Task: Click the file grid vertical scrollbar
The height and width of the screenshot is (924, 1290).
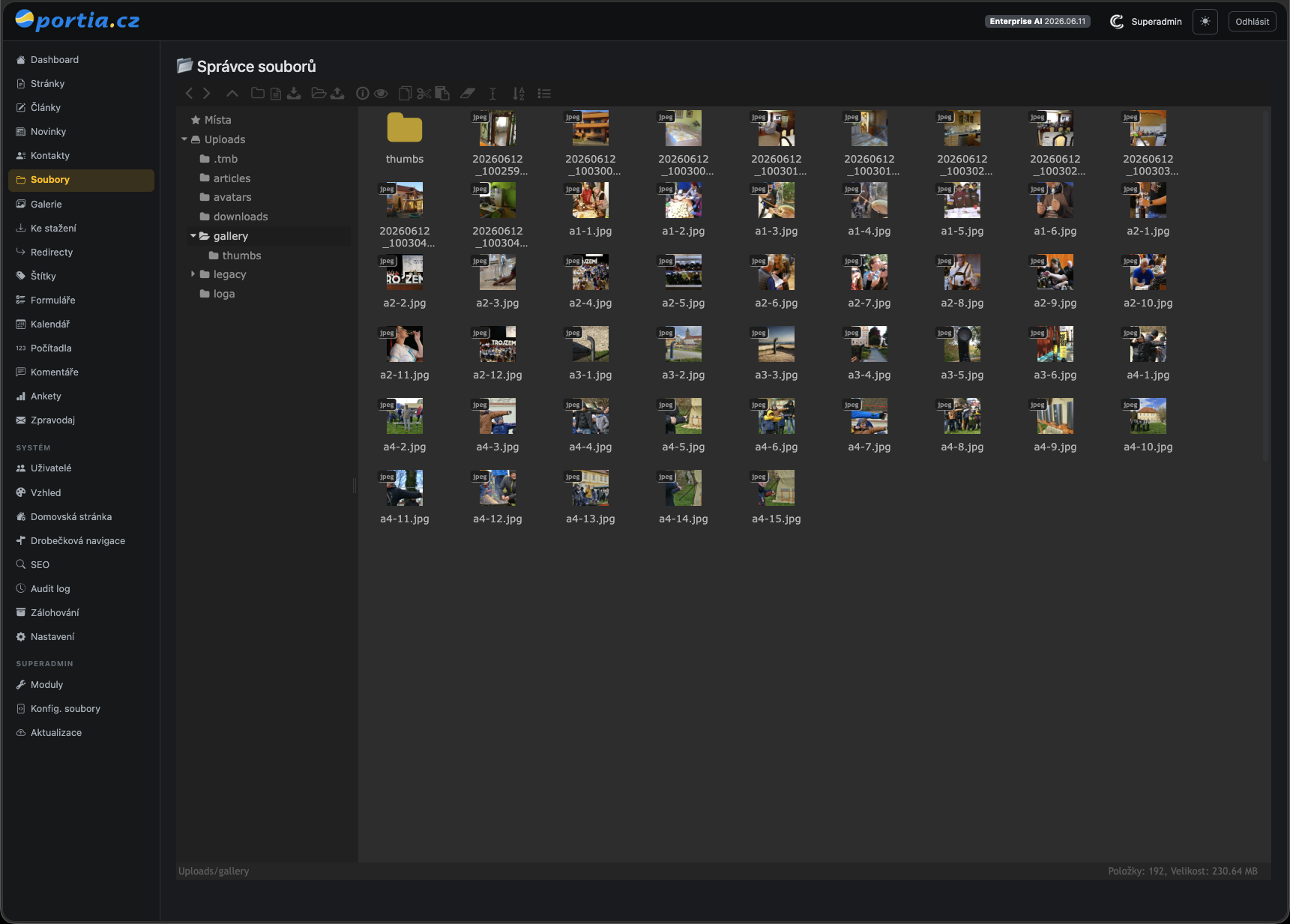Action: pyautogui.click(x=1265, y=285)
